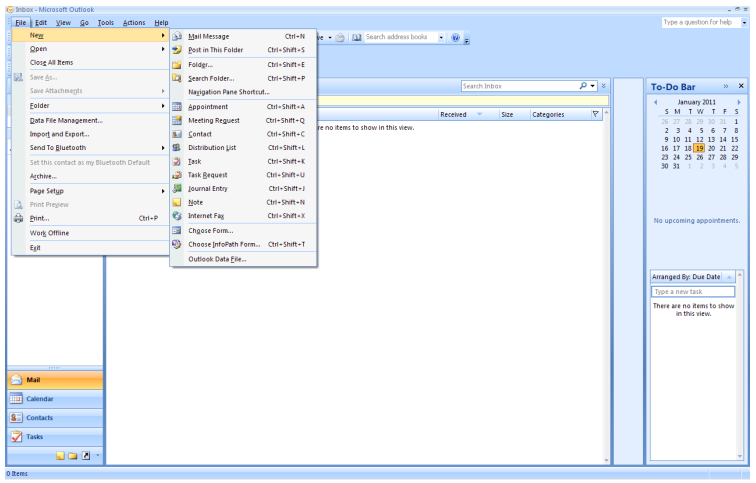Open the Actions menu
This screenshot has width=756, height=483.
point(134,23)
